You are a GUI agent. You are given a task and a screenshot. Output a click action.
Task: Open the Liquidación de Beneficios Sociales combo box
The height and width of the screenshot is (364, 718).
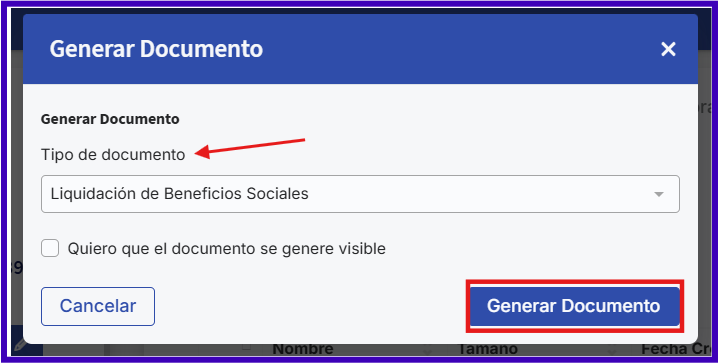coord(360,194)
